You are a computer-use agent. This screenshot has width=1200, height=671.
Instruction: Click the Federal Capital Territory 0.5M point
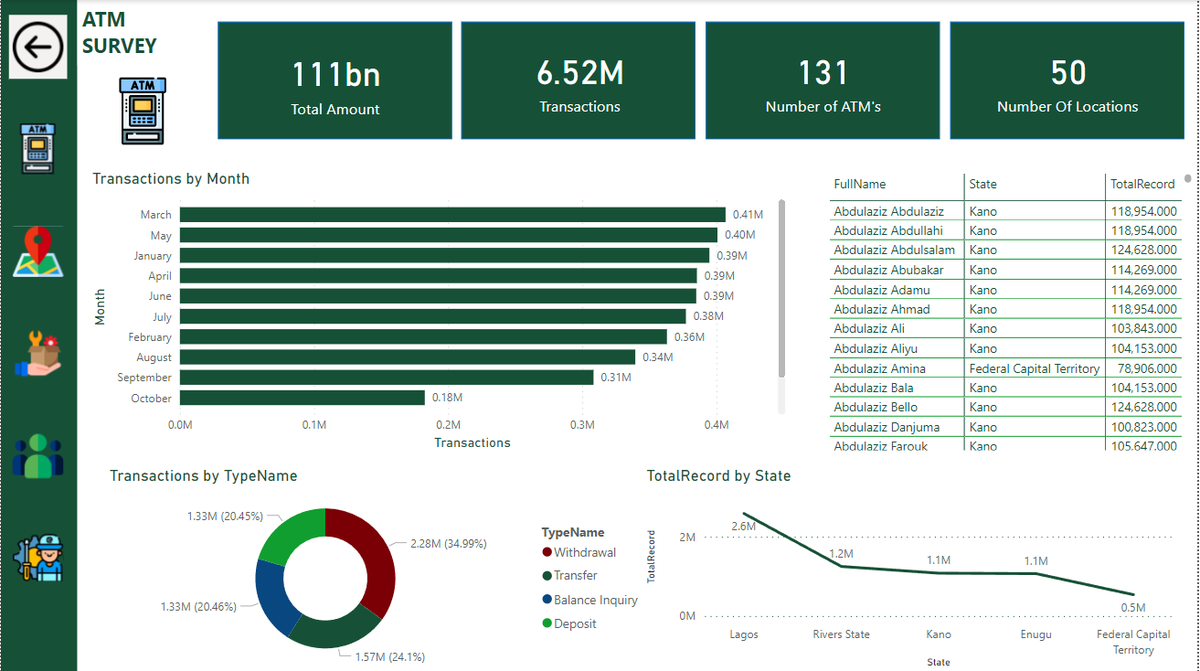1133,595
